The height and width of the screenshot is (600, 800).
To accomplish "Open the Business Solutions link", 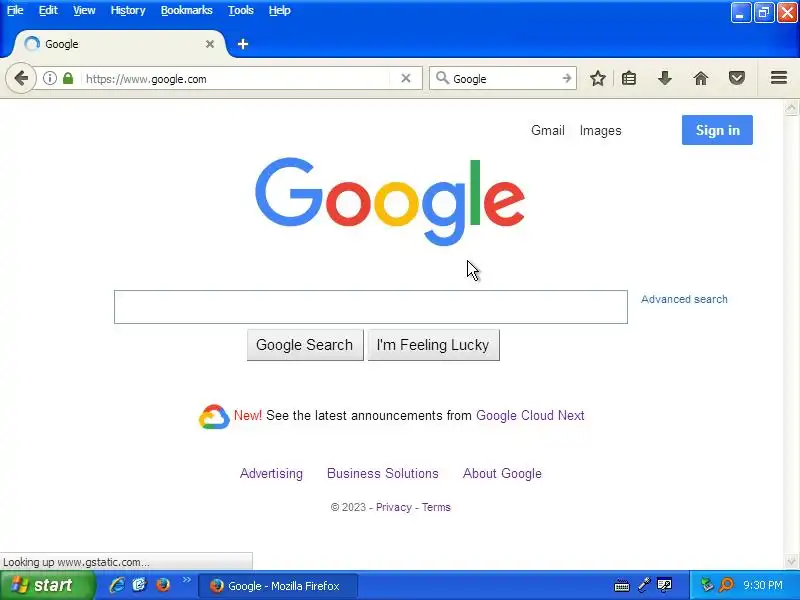I will pos(383,473).
